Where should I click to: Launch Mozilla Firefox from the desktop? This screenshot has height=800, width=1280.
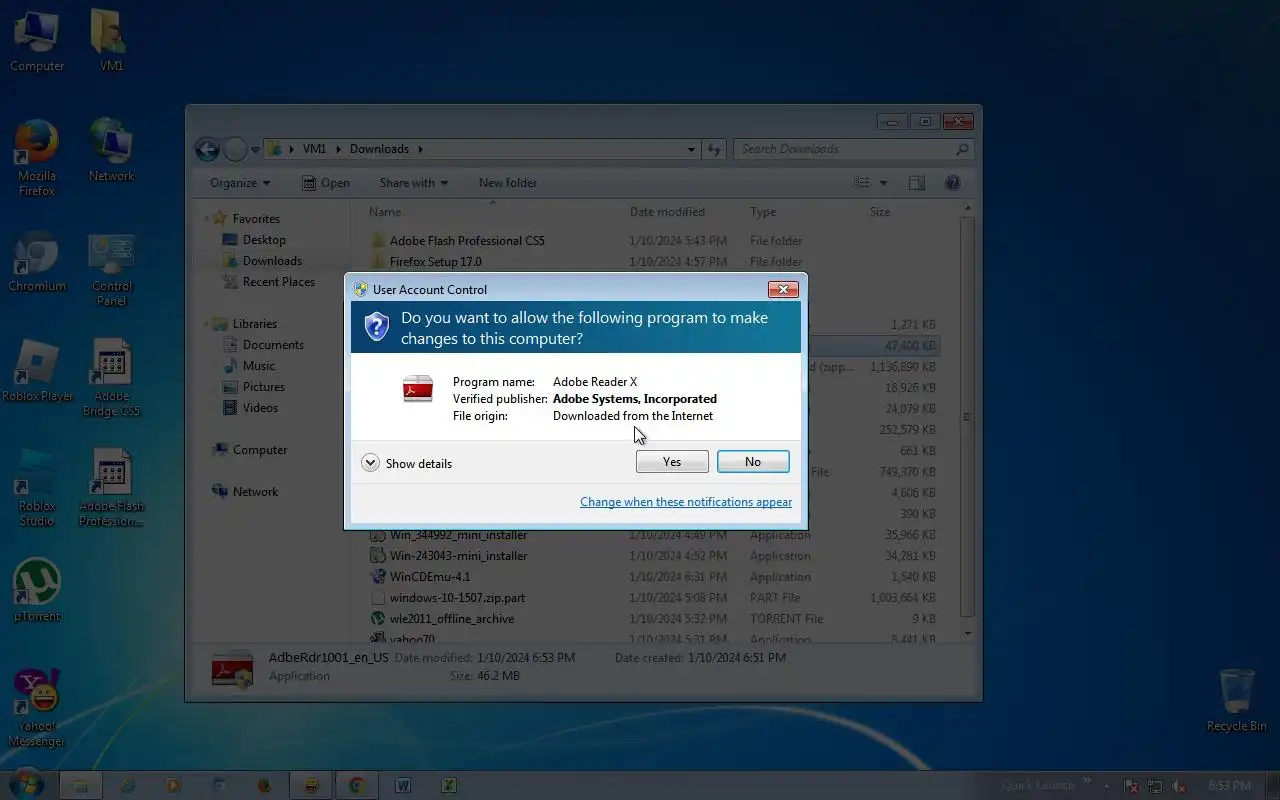coord(37,158)
